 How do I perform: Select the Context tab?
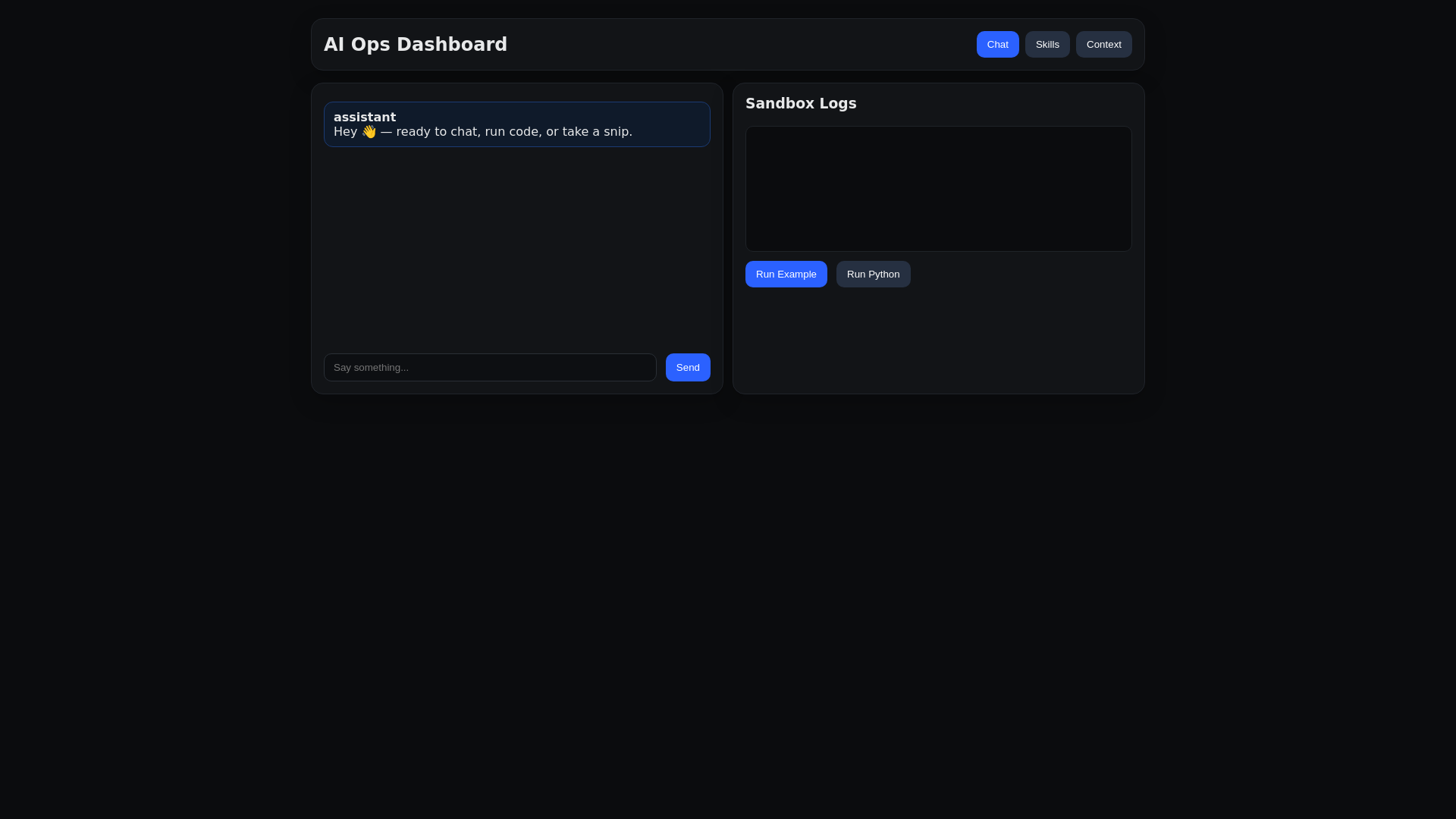tap(1103, 45)
